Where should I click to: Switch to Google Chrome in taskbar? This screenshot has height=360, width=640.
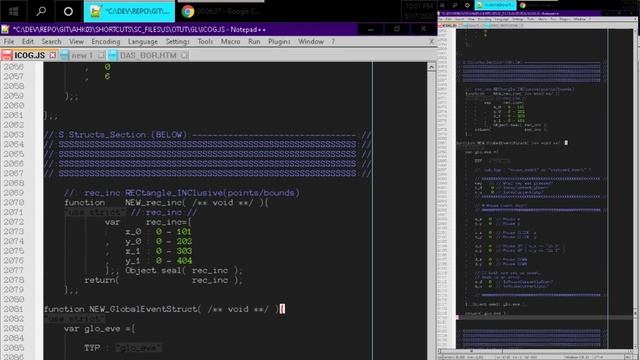[221, 11]
